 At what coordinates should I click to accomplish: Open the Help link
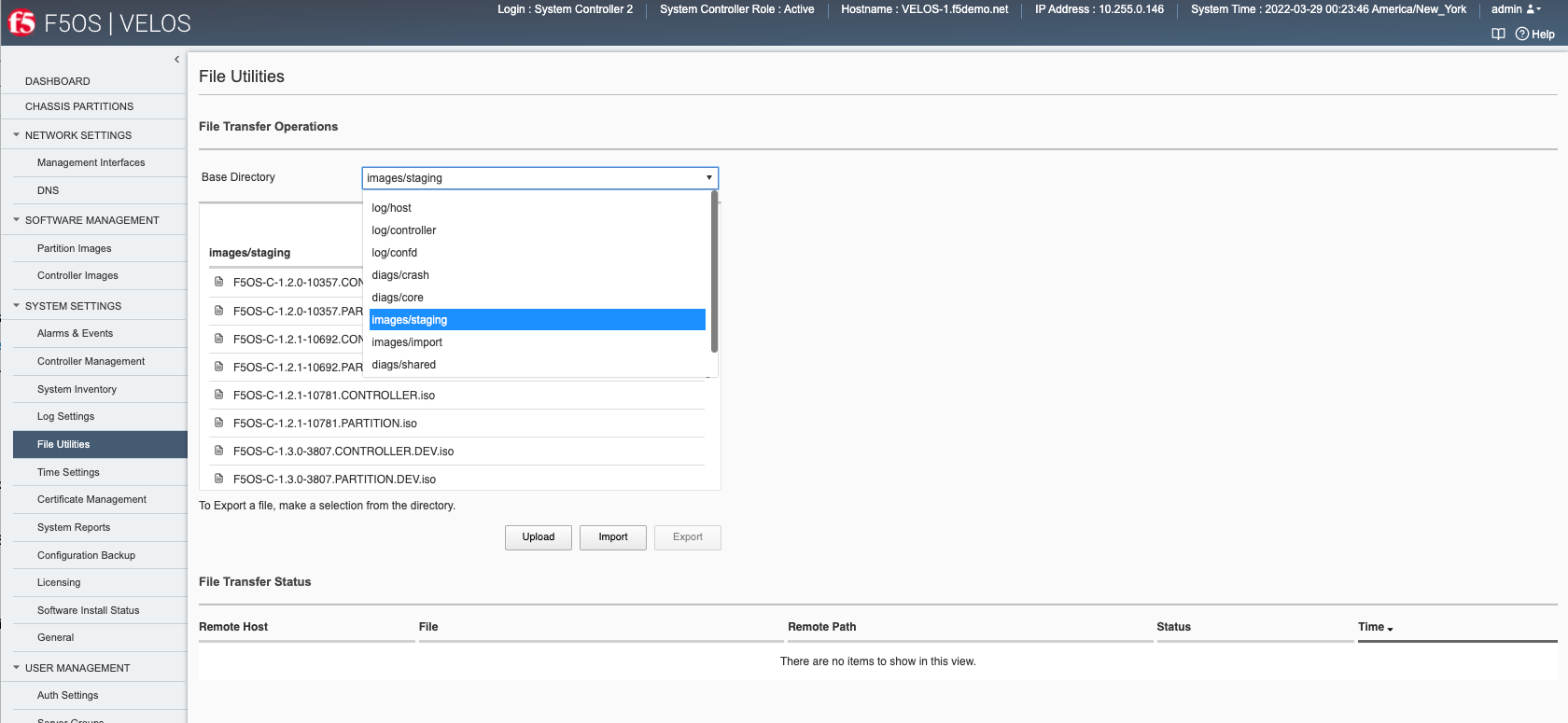(x=1535, y=35)
